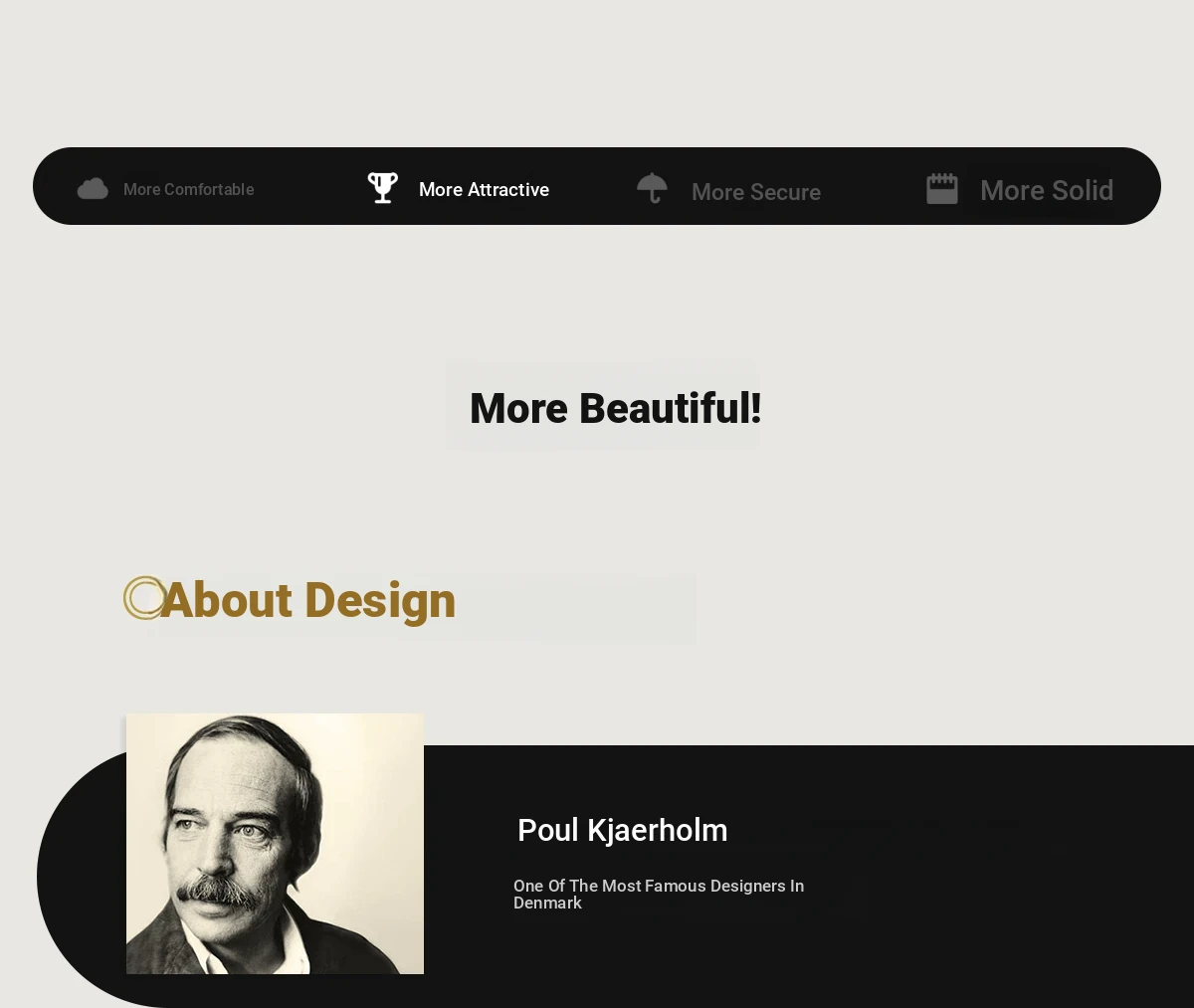
Task: Click the umbrella icon next to More Secure
Action: click(x=652, y=188)
